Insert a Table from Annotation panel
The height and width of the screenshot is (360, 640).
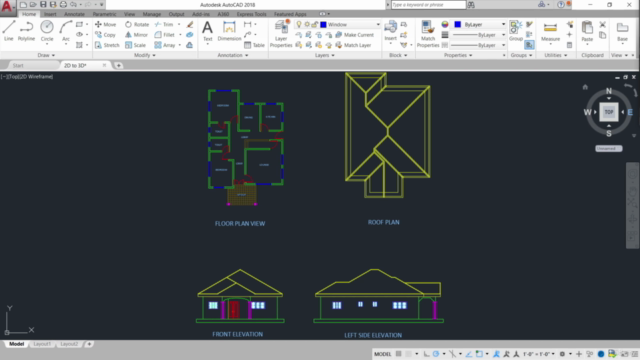click(254, 45)
